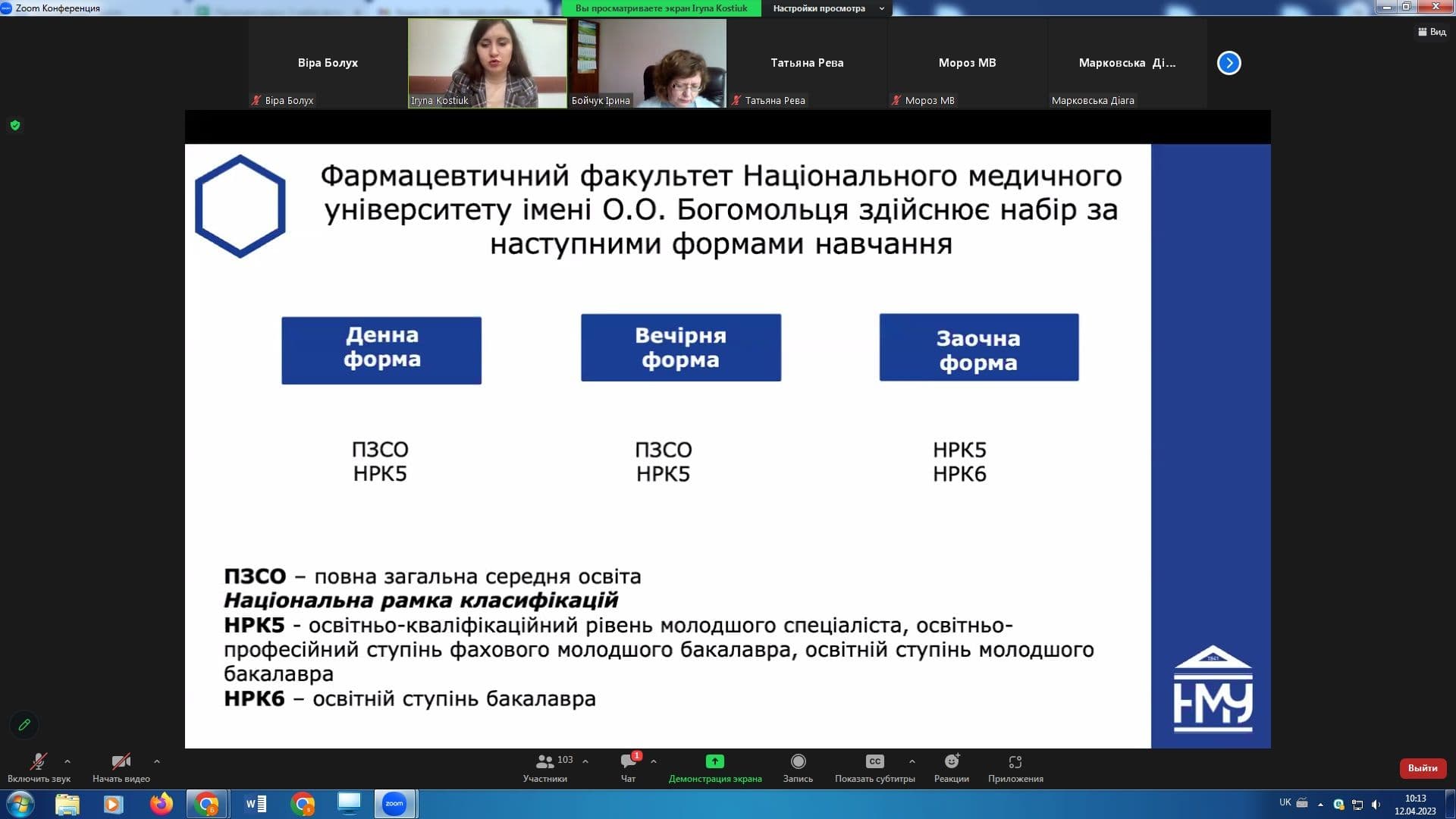Click the Денна форма box on slide
Screen dimensions: 1456x819
pyautogui.click(x=381, y=350)
